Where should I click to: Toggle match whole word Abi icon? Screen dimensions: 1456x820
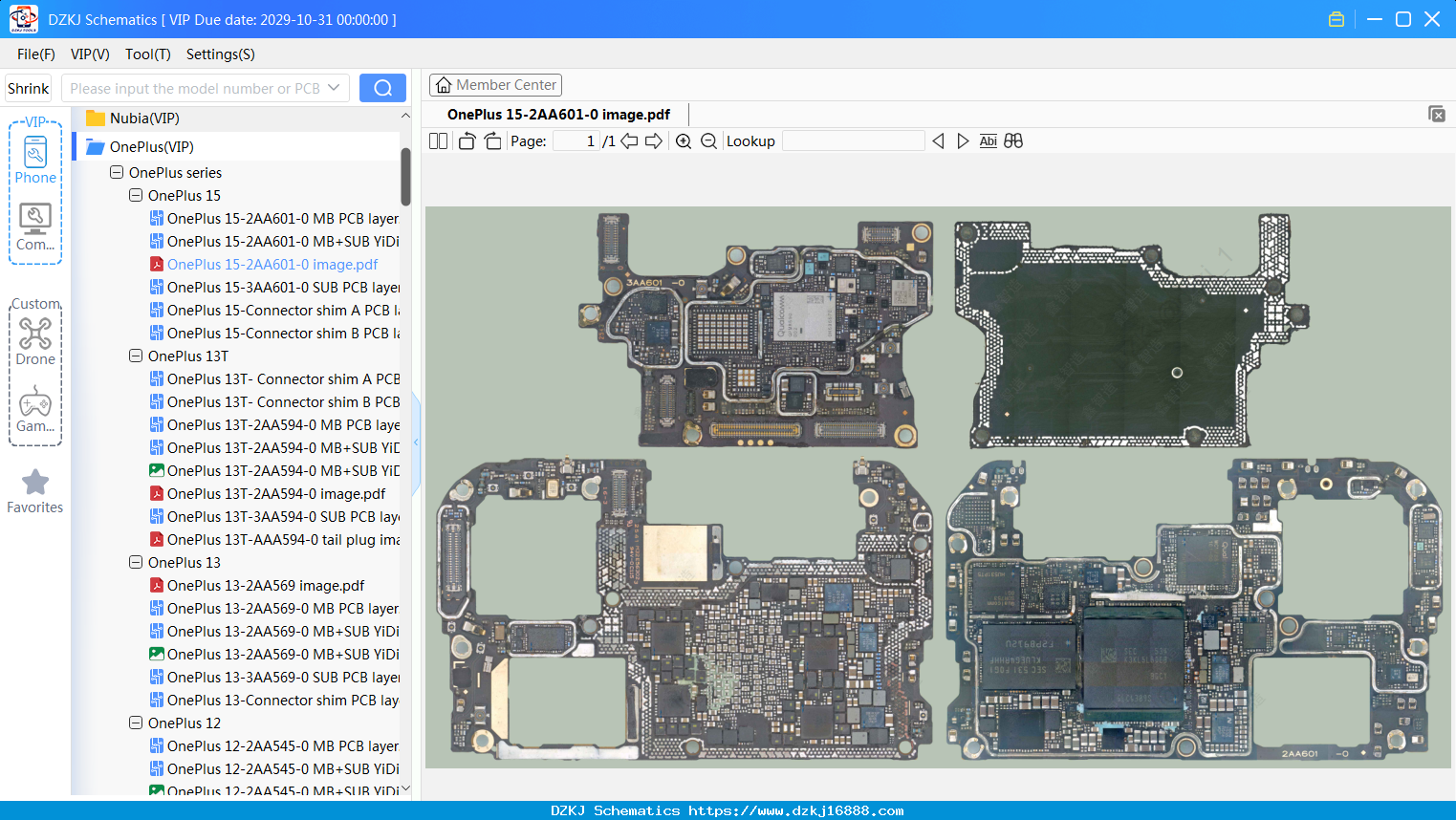click(x=989, y=141)
